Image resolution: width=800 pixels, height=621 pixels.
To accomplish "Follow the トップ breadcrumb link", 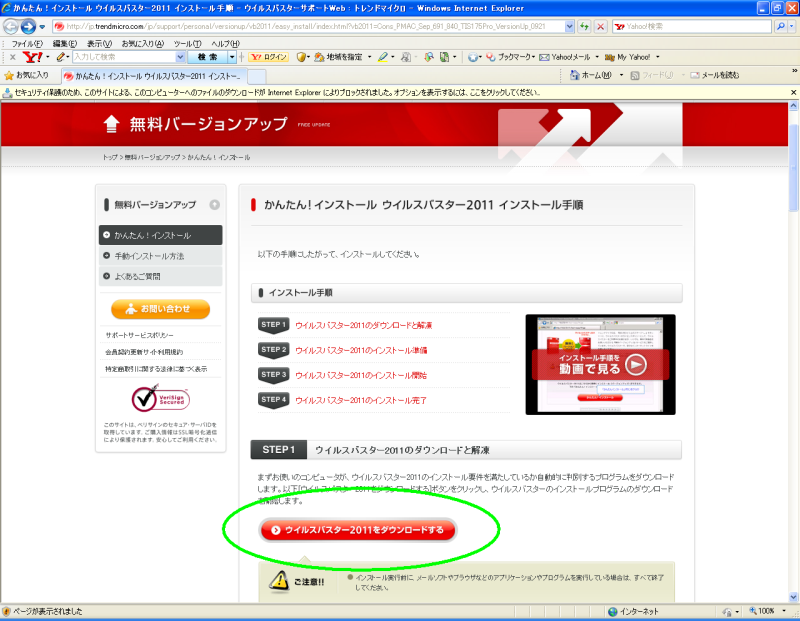I will click(x=110, y=158).
